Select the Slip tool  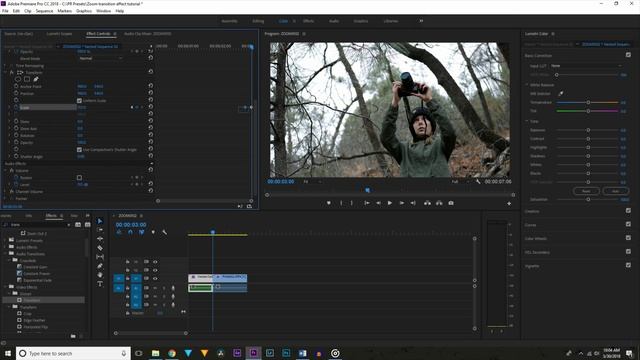[100, 257]
